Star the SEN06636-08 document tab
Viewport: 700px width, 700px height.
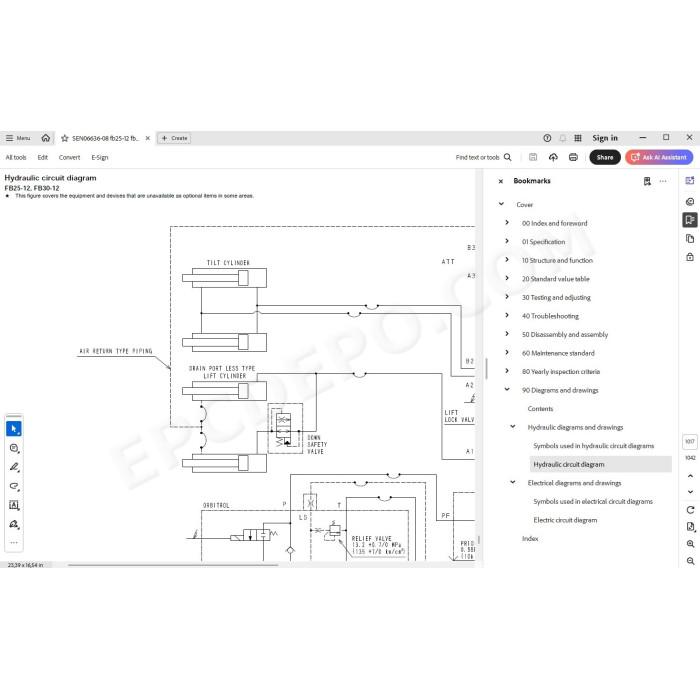[65, 138]
